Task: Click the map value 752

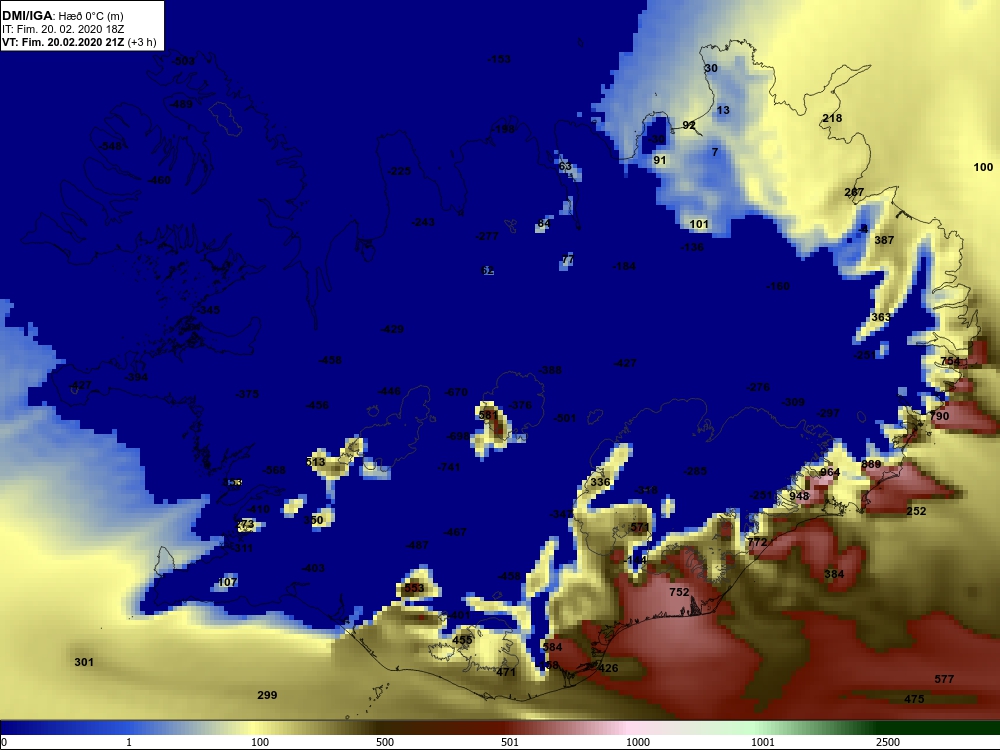Action: [x=679, y=592]
